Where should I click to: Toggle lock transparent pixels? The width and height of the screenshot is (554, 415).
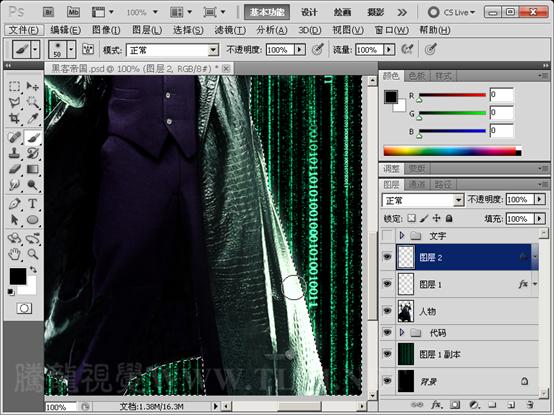pos(411,219)
